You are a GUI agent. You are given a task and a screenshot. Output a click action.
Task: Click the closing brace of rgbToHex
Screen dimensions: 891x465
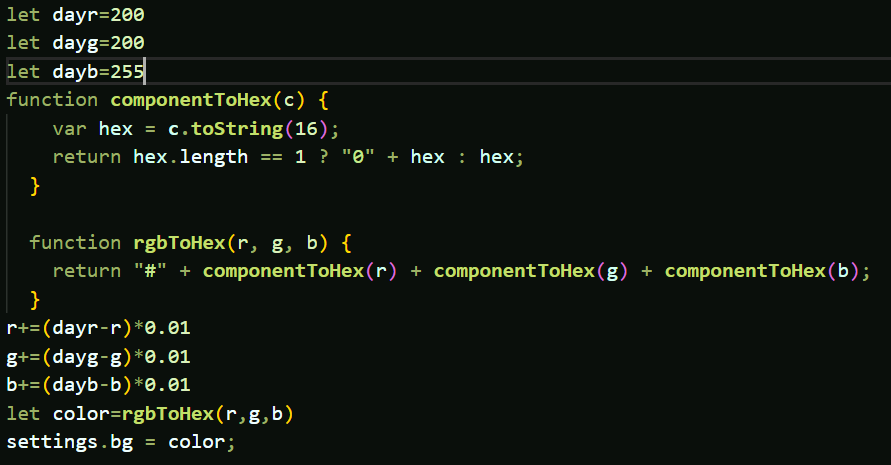pyautogui.click(x=35, y=300)
